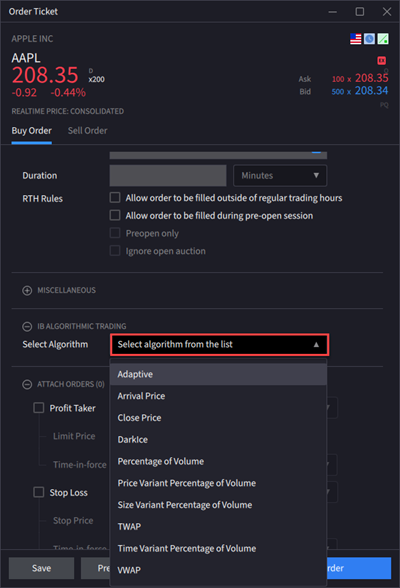This screenshot has width=400, height=588.
Task: Click the blue clock icon
Action: (369, 39)
